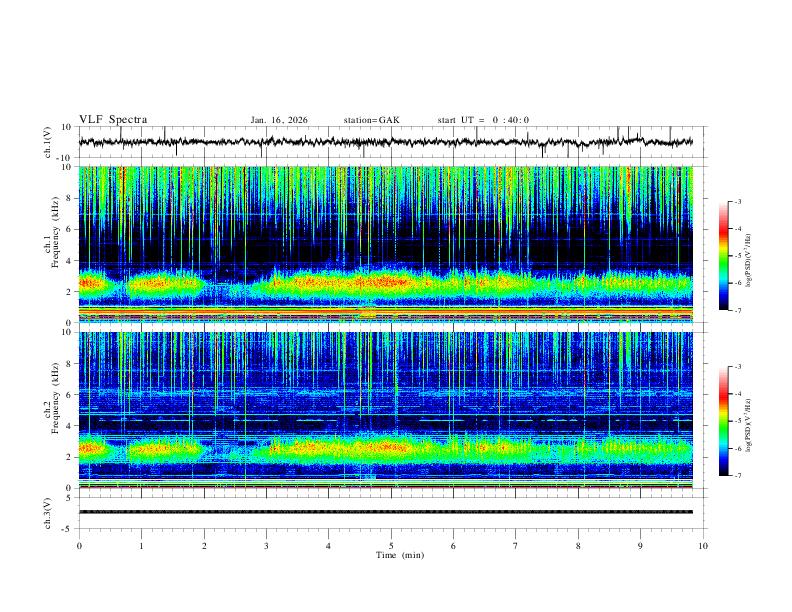Click the ch.1 spectrogram color scale bar
The width and height of the screenshot is (792, 612).
coord(723,256)
